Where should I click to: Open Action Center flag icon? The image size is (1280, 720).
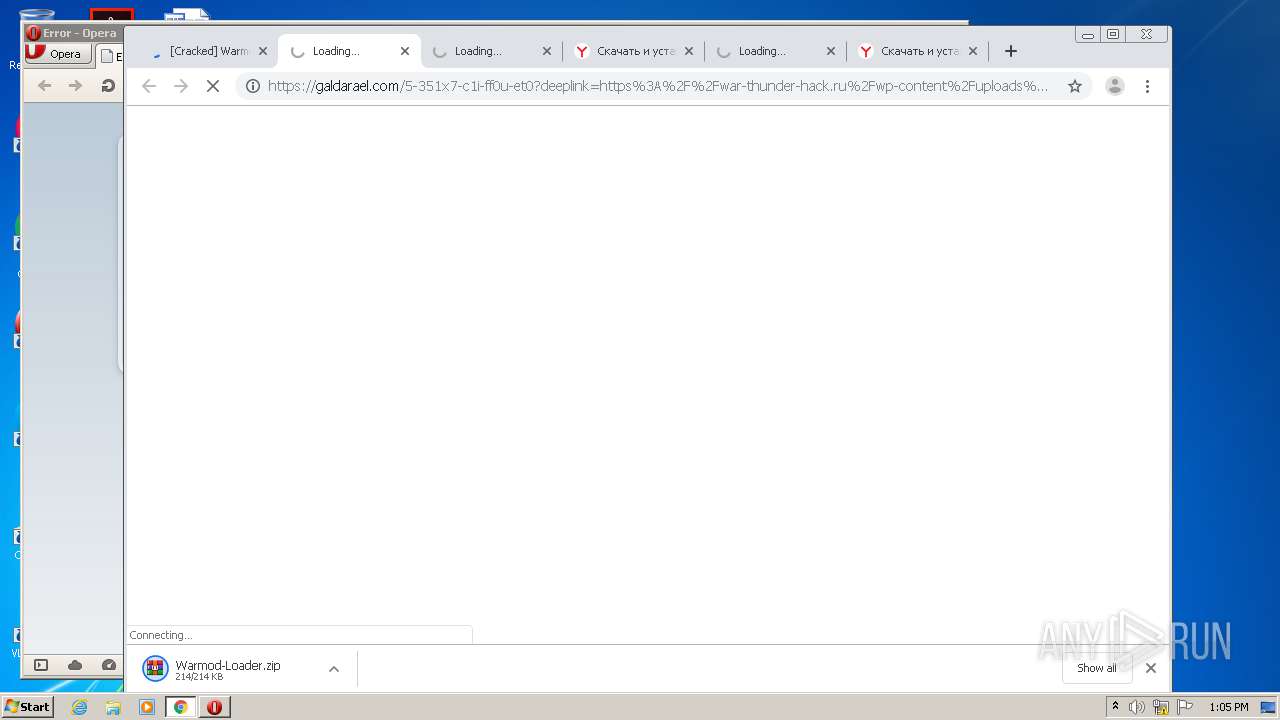tap(1185, 707)
